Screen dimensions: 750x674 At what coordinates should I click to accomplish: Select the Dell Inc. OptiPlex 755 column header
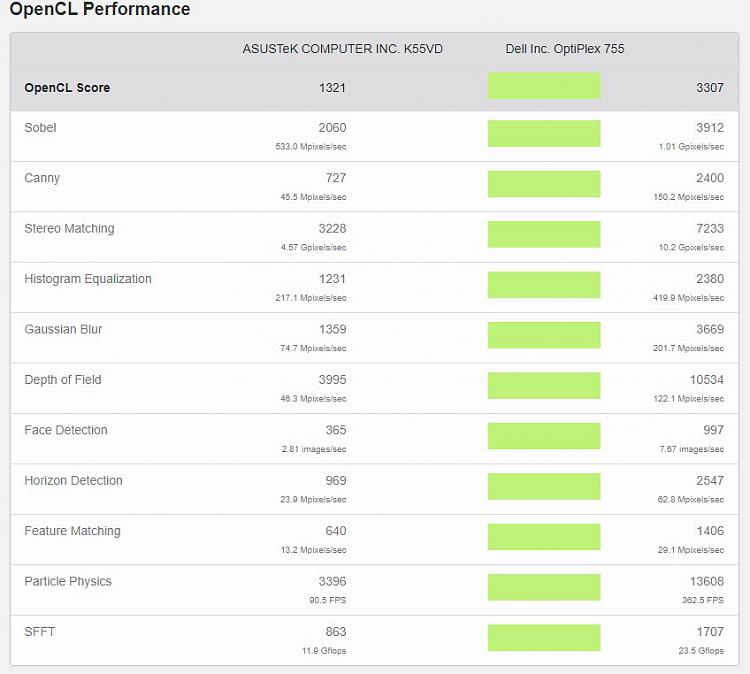pos(565,49)
